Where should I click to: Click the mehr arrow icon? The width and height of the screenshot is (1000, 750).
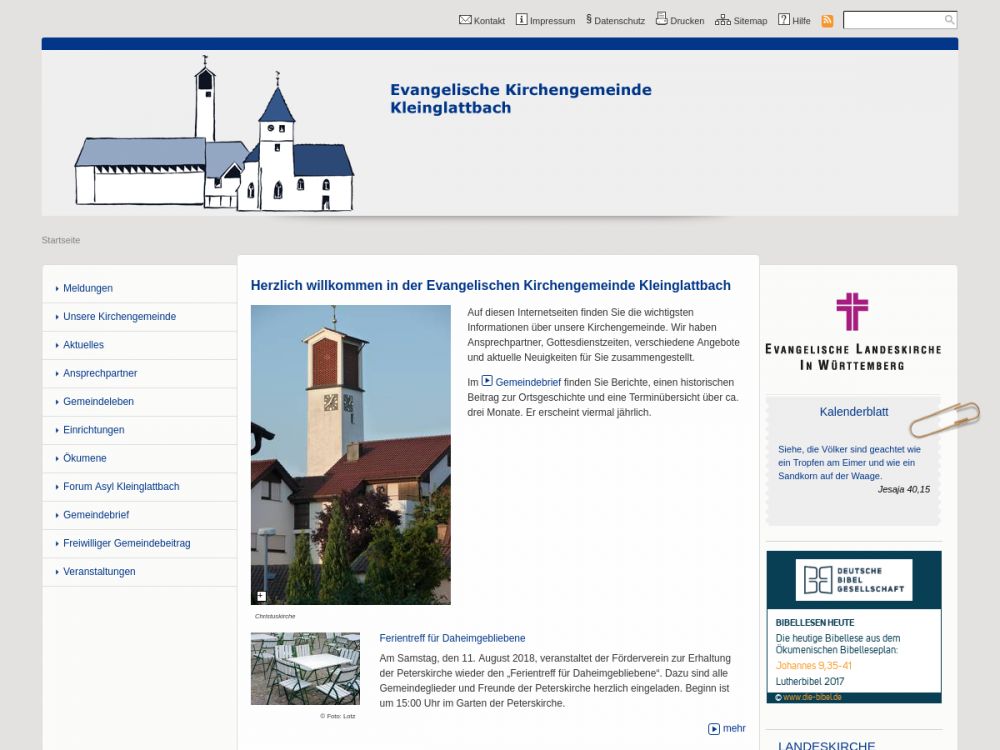[714, 729]
